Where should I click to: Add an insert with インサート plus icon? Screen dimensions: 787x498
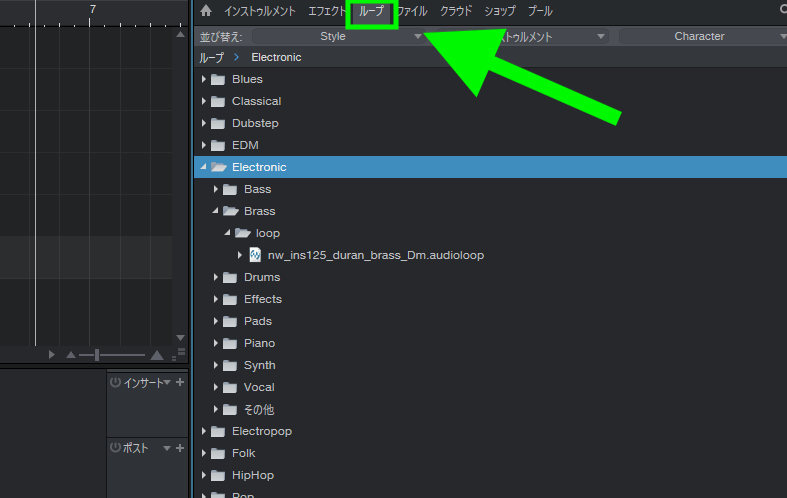pyautogui.click(x=180, y=383)
